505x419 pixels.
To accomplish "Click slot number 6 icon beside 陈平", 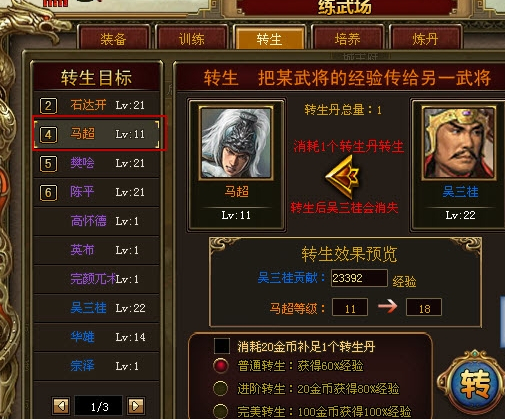I will (48, 193).
